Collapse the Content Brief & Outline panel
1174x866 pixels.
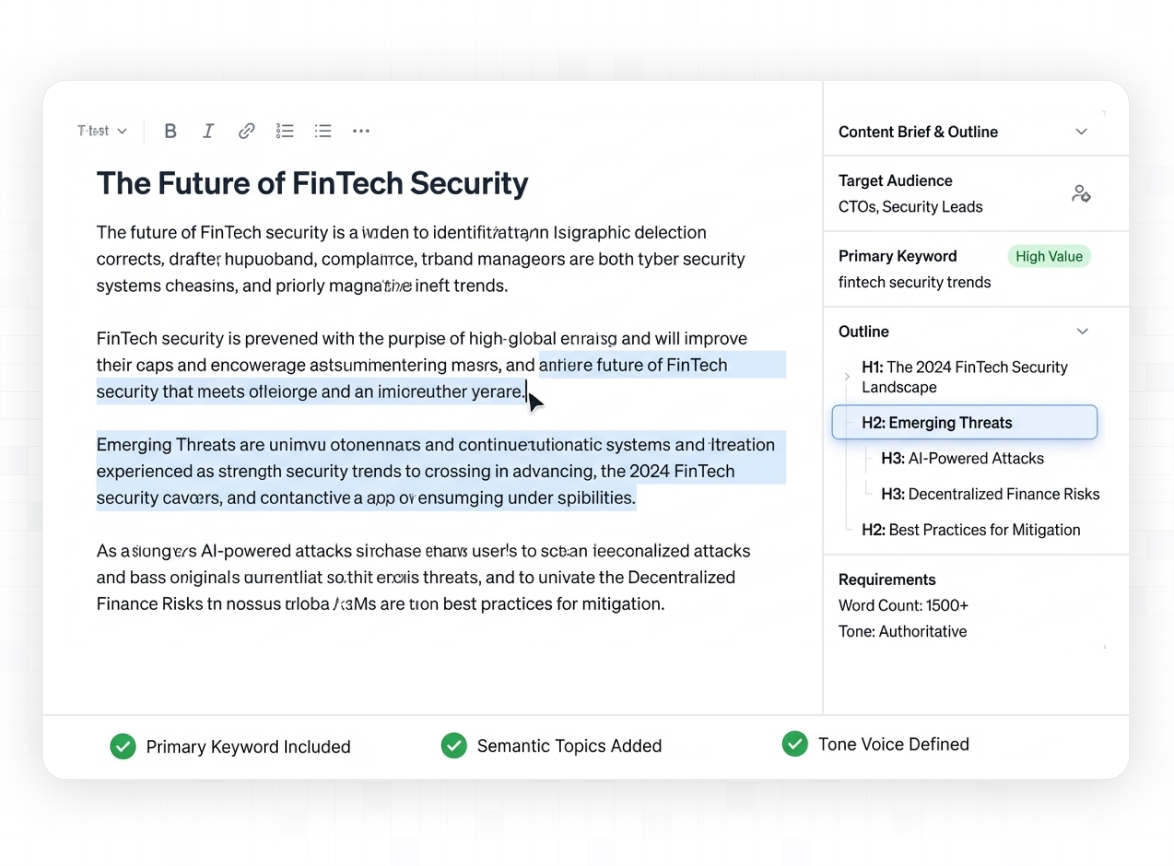click(1081, 132)
